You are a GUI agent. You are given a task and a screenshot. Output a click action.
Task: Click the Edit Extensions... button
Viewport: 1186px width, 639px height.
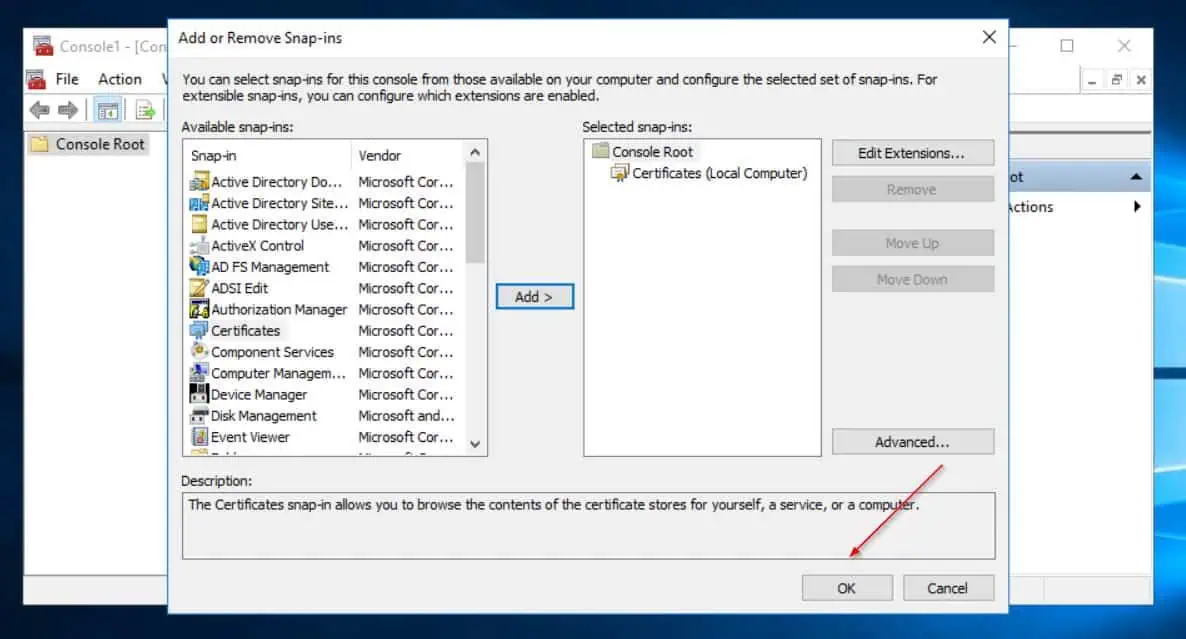(x=913, y=153)
